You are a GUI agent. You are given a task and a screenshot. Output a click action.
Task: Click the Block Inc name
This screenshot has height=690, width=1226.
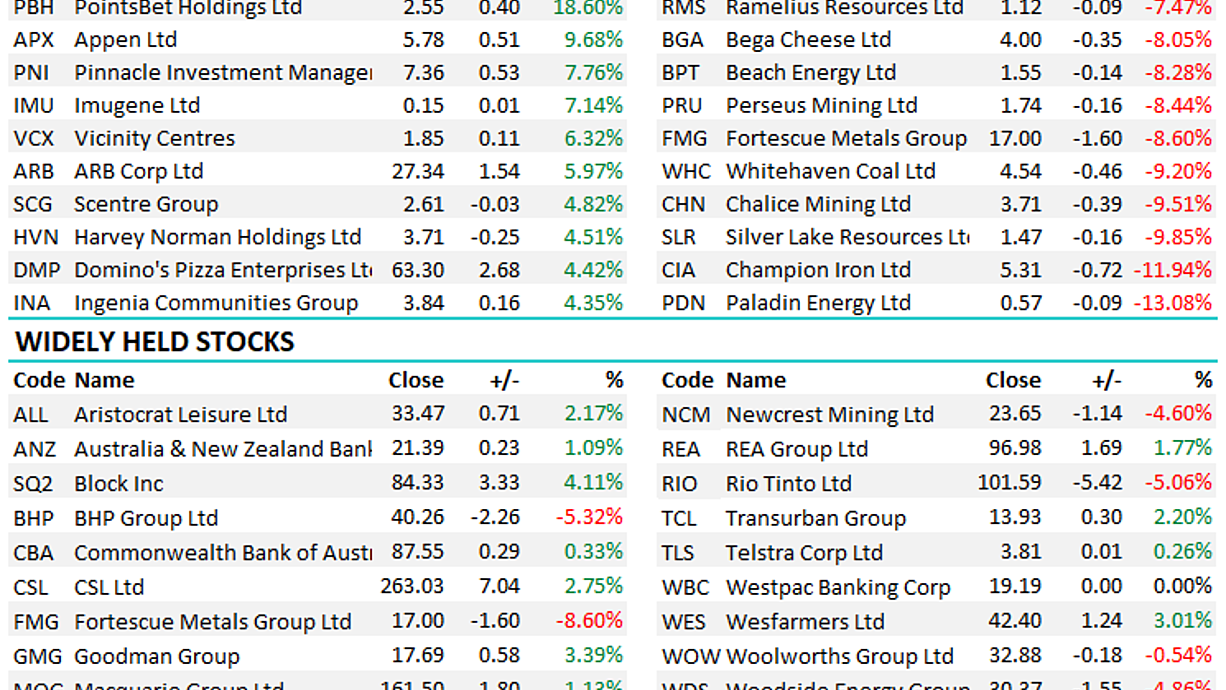(118, 484)
